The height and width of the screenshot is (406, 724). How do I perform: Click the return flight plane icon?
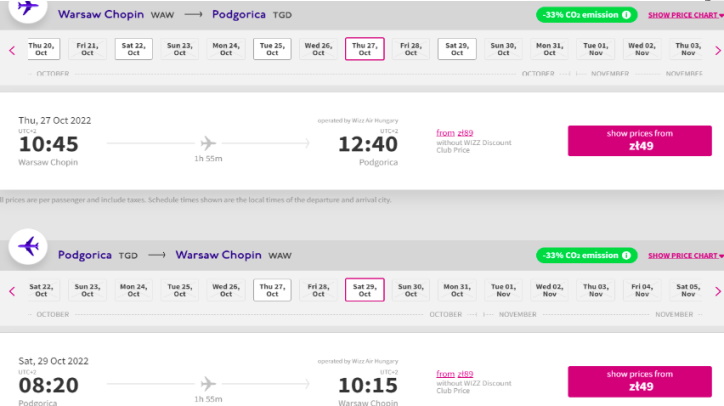pos(28,246)
